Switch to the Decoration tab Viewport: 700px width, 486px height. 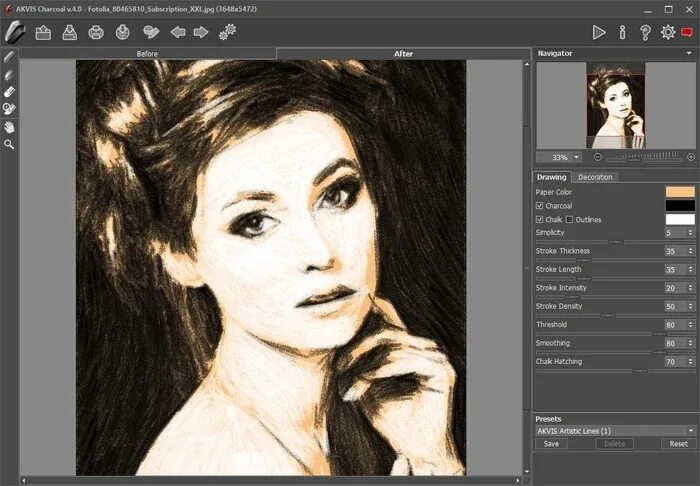click(x=595, y=177)
